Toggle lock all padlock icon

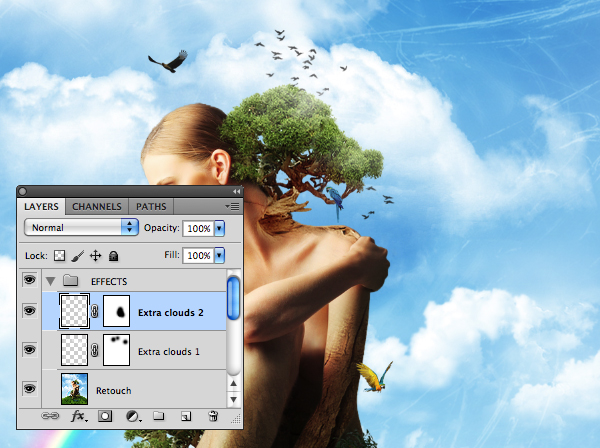click(x=113, y=256)
